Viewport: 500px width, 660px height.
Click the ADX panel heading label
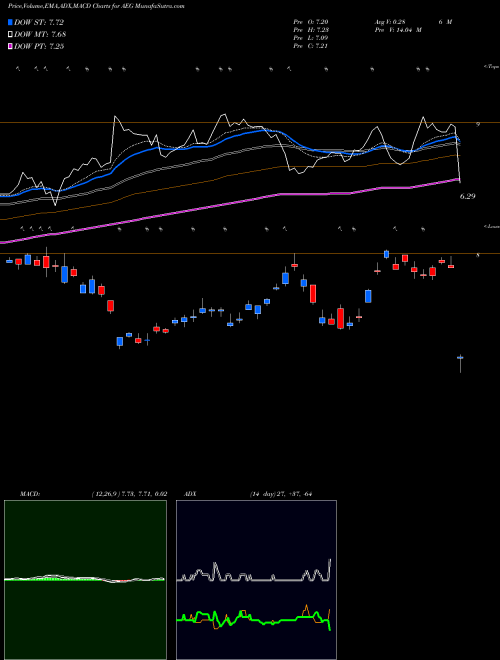191,494
